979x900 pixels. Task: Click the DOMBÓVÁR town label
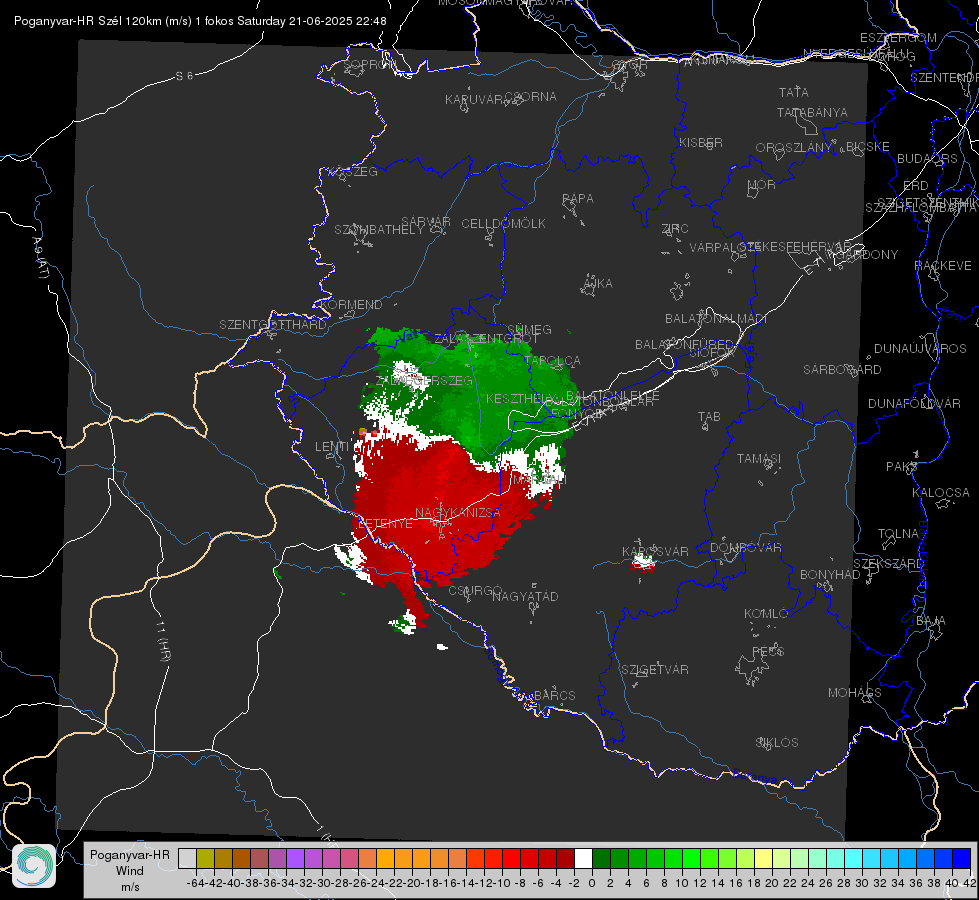pyautogui.click(x=745, y=548)
